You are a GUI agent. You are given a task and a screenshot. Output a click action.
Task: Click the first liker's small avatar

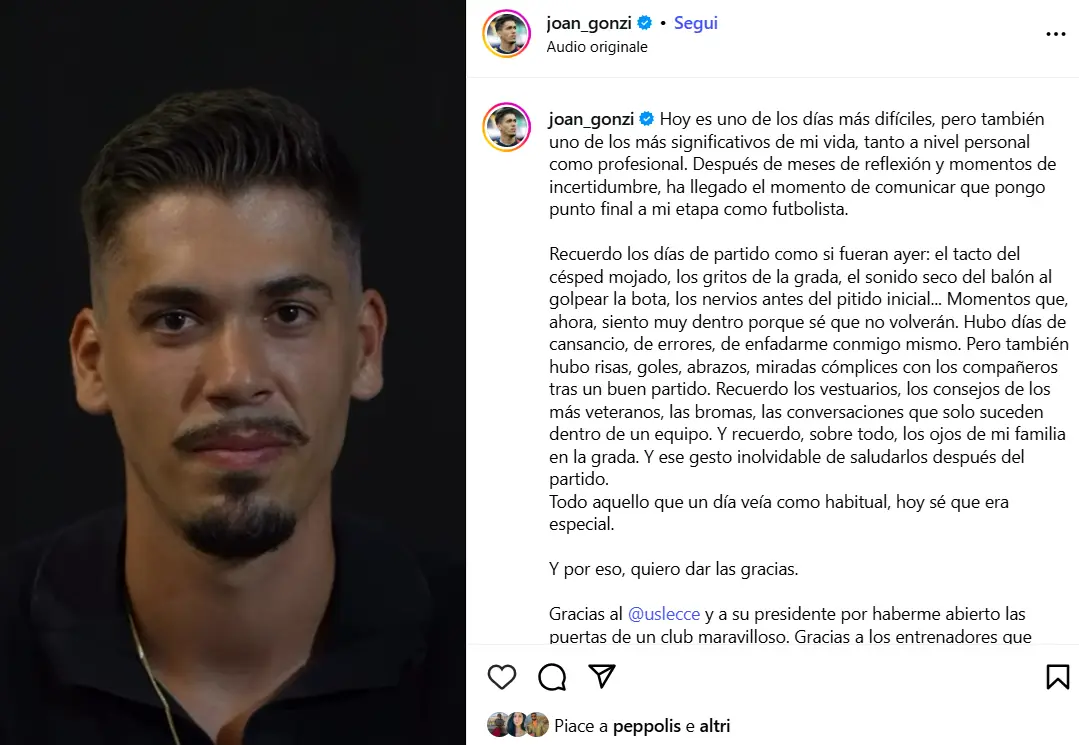click(x=498, y=724)
